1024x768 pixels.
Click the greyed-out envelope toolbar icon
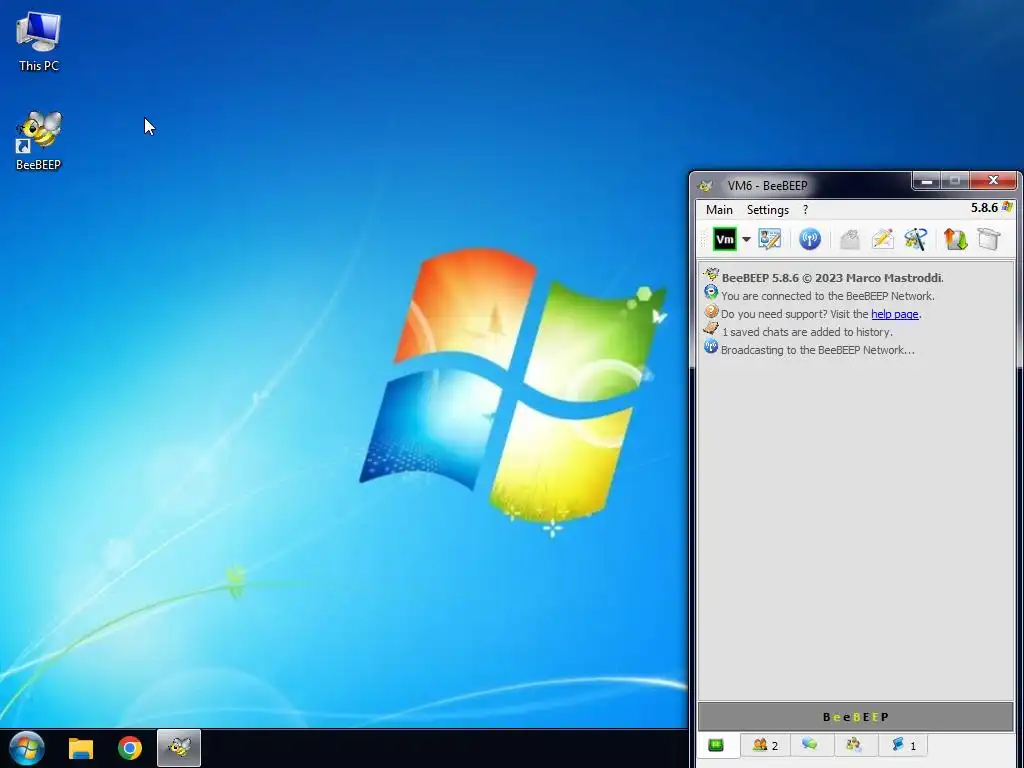pyautogui.click(x=849, y=239)
